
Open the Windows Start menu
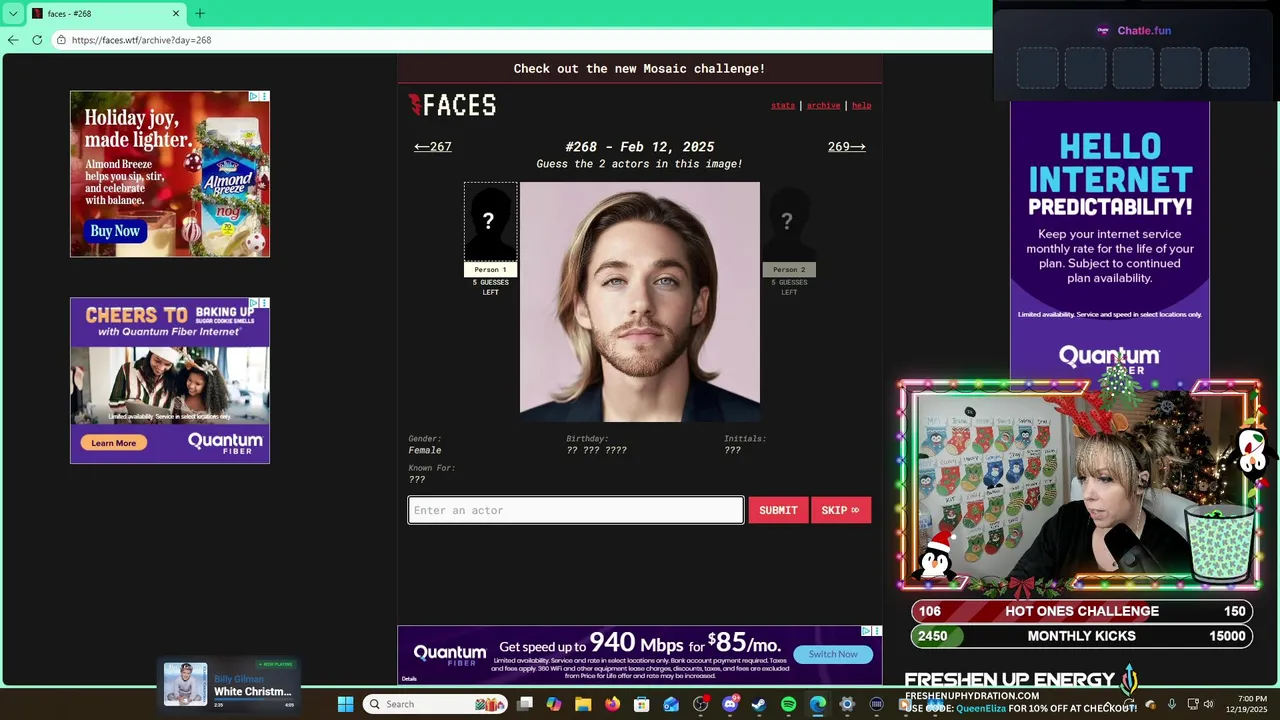pos(345,704)
